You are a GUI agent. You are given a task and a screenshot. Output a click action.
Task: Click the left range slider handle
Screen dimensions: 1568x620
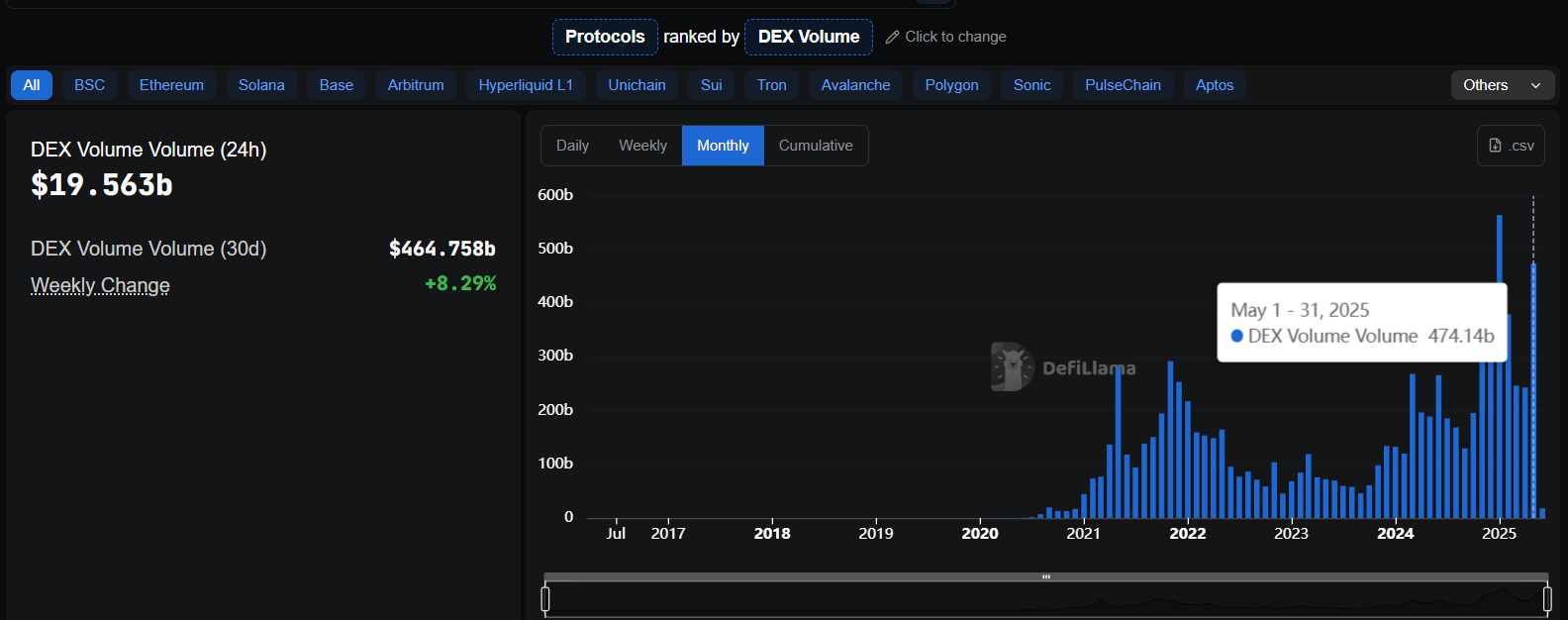pos(545,598)
